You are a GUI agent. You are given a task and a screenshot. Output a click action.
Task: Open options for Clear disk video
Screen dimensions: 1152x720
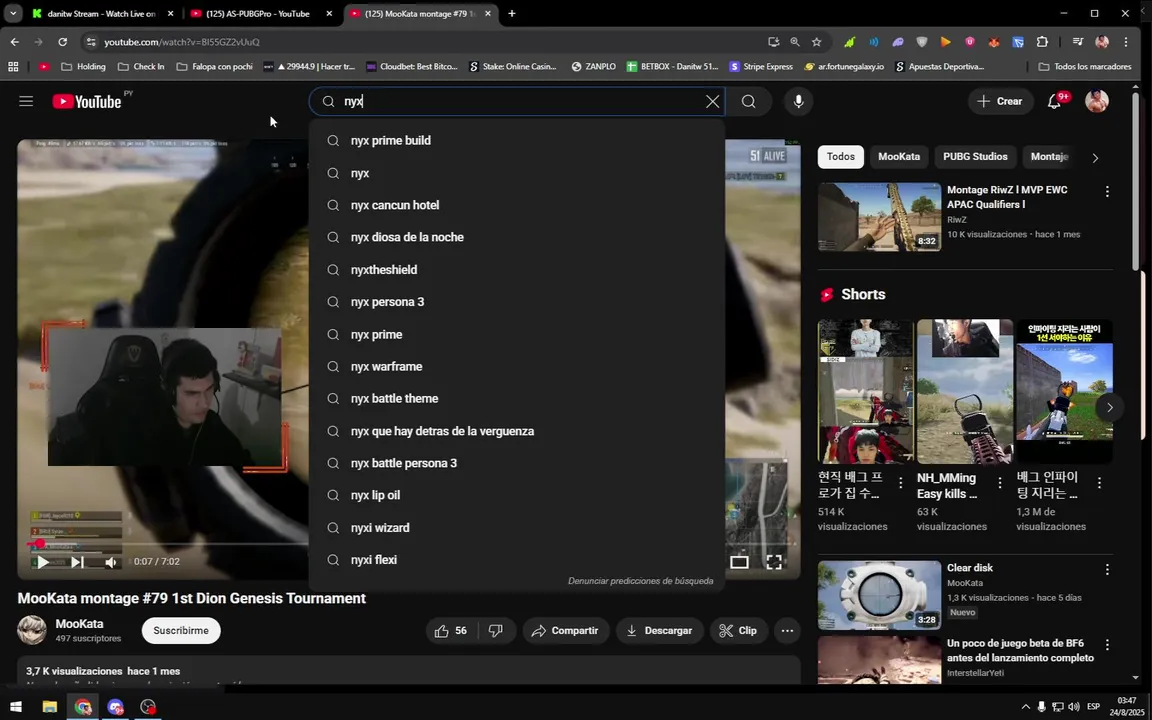point(1107,569)
